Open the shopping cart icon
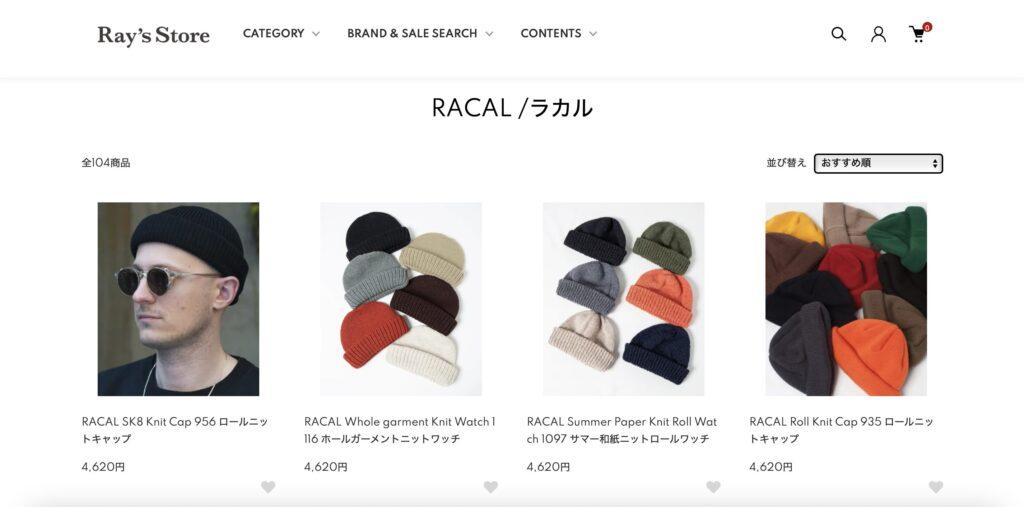This screenshot has height=507, width=1024. pos(918,34)
